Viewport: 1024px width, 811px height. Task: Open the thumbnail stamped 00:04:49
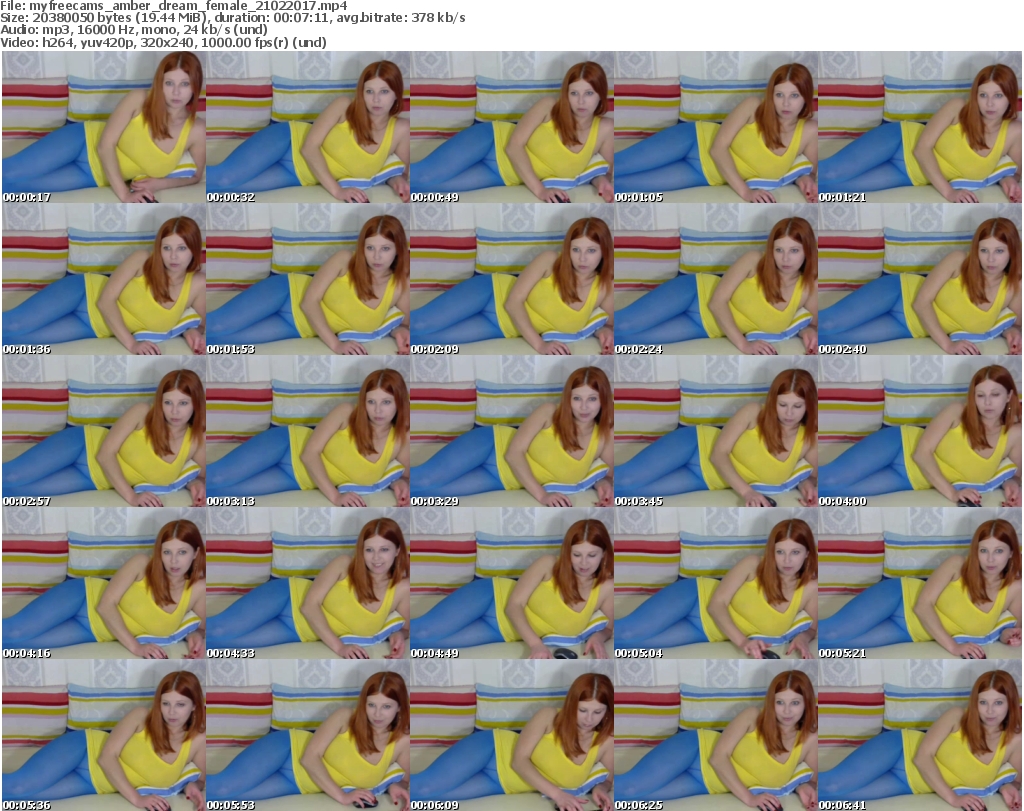click(x=511, y=584)
